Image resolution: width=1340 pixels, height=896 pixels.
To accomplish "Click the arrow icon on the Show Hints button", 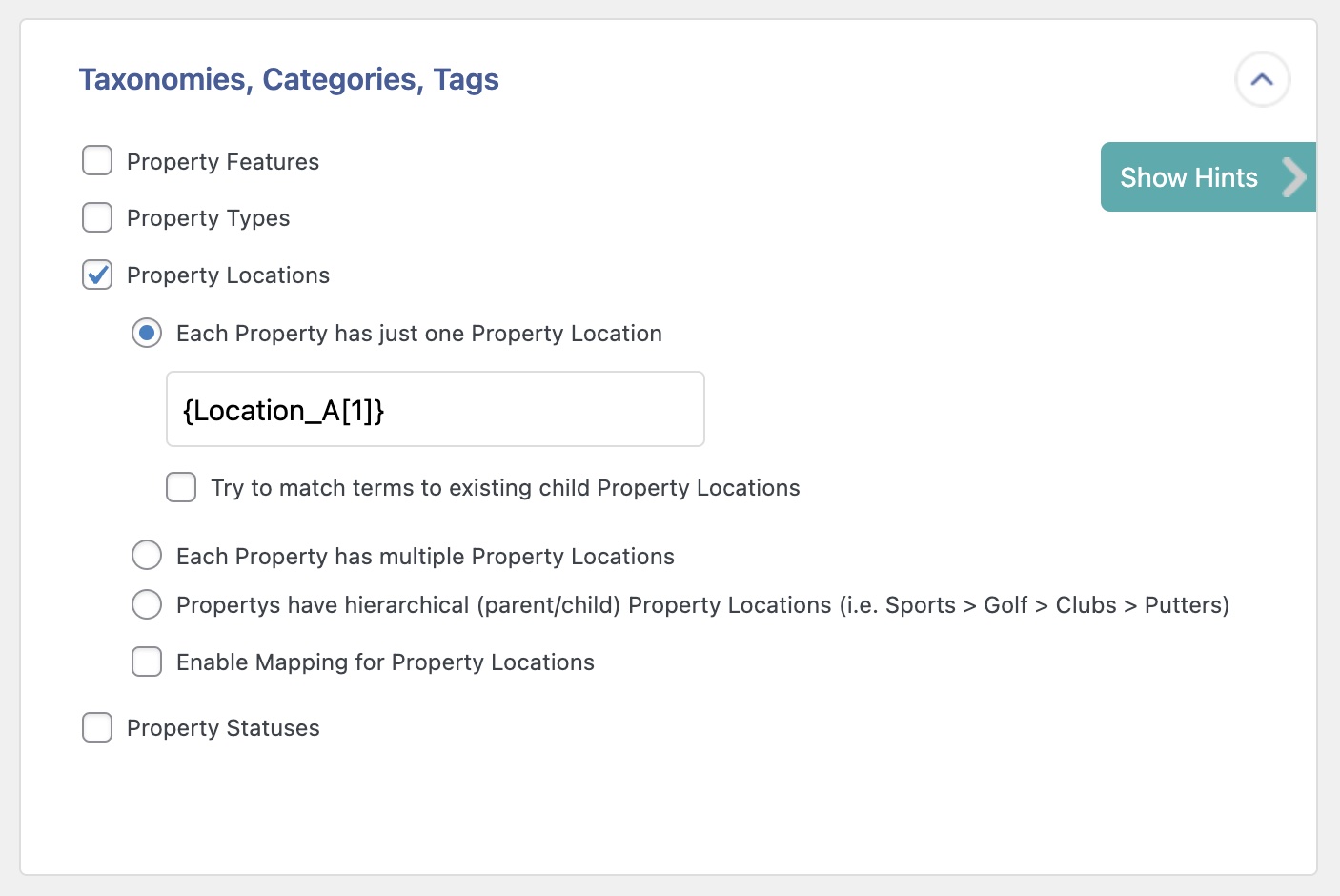I will [x=1294, y=176].
